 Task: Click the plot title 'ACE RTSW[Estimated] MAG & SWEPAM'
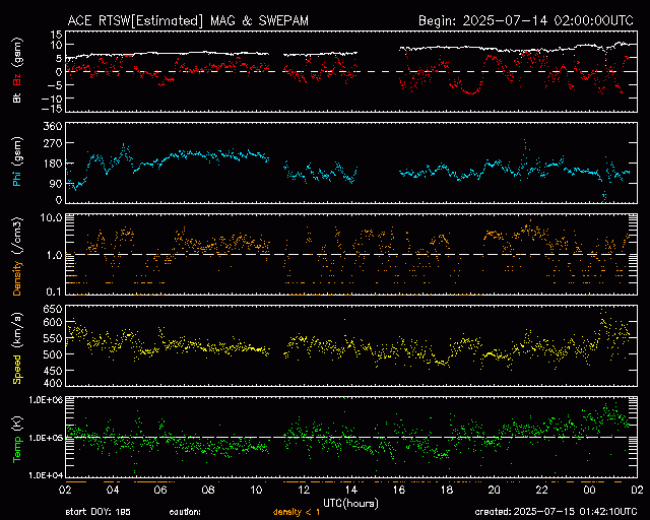coord(188,21)
